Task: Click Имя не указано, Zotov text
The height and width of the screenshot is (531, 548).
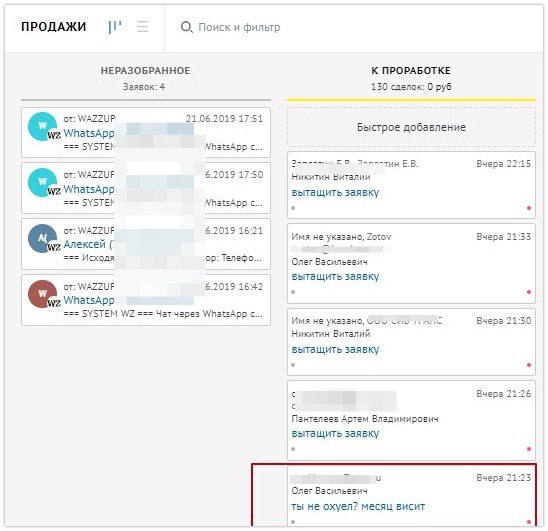Action: click(341, 237)
